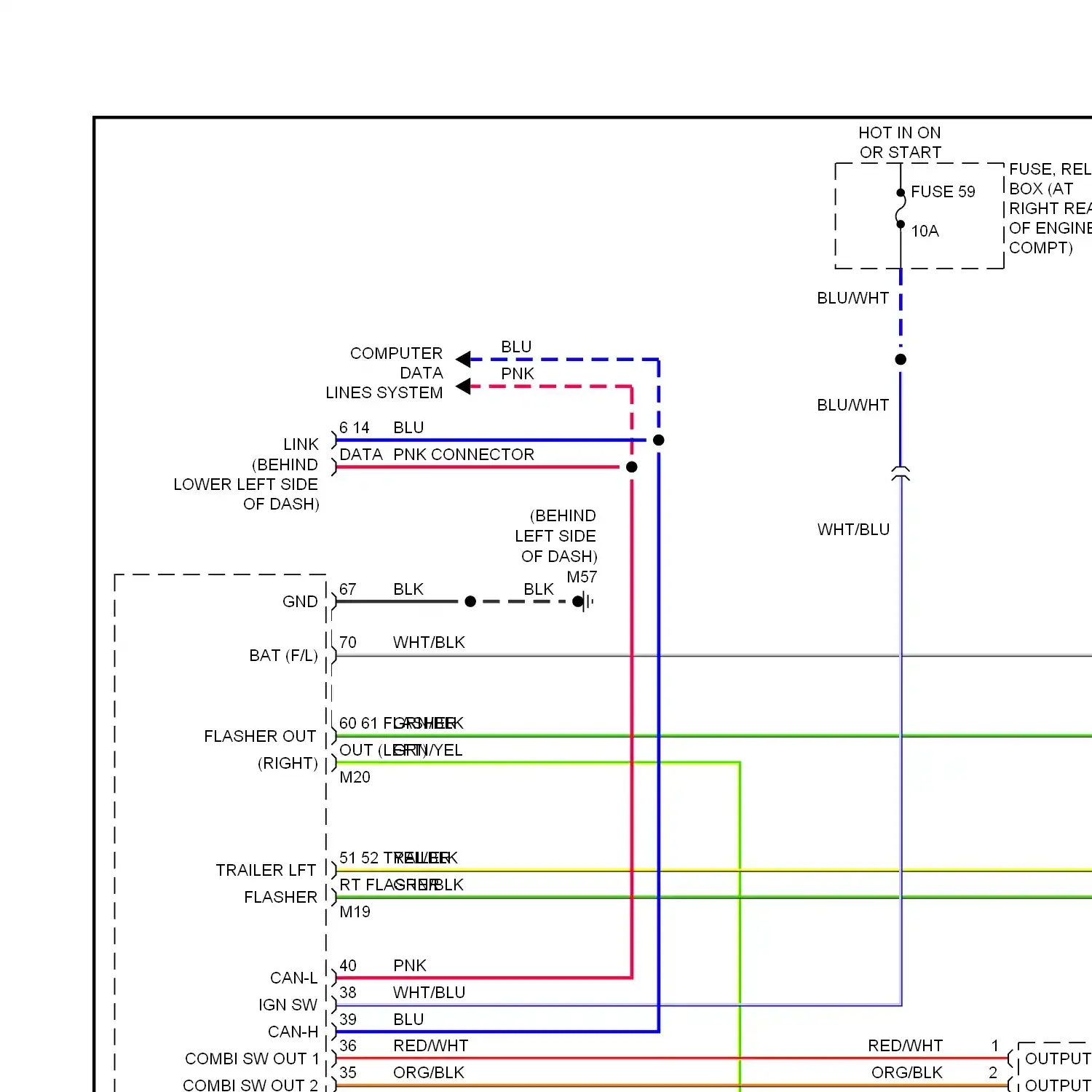Screen dimensions: 1092x1092
Task: Click the splice dot on the BLK ground wire
Action: [470, 601]
